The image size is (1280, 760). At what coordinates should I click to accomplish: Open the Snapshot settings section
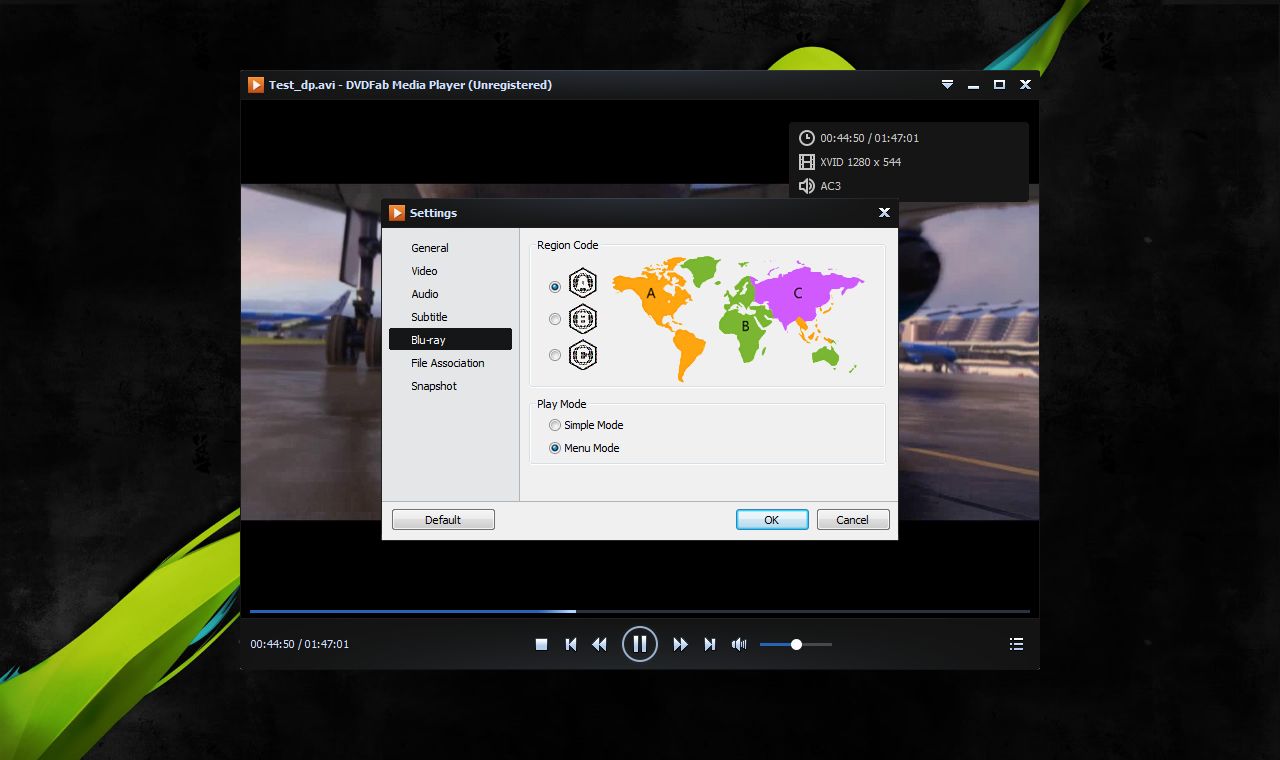(450, 386)
